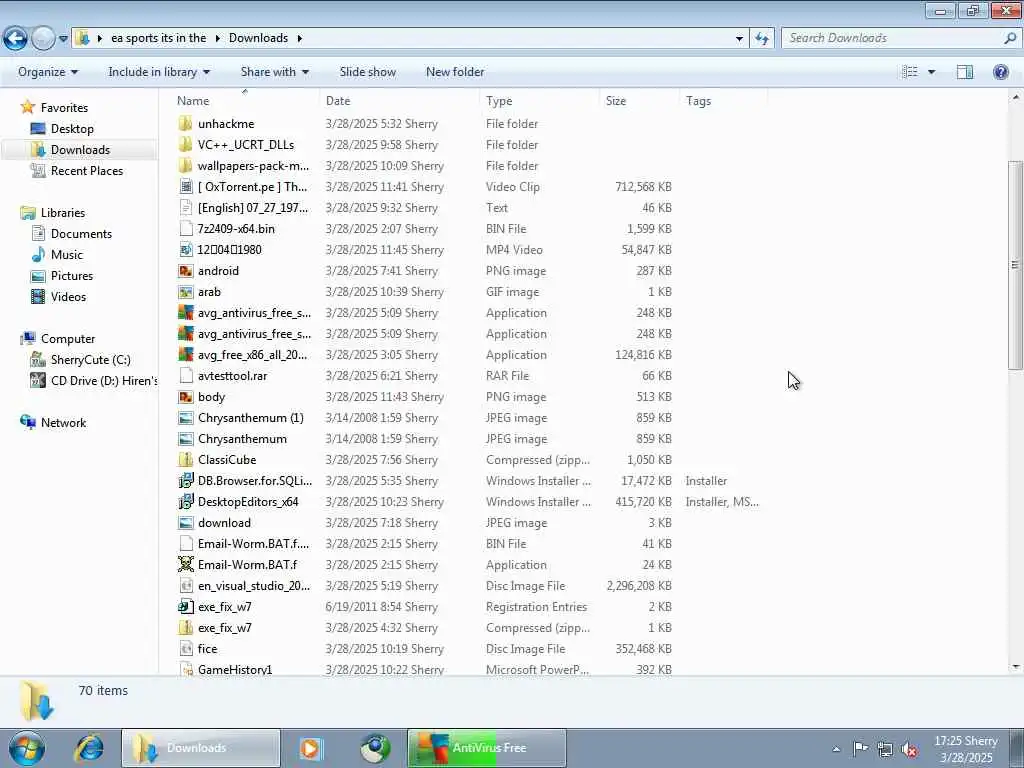1024x768 pixels.
Task: Select the OxTorrent.pe video clip icon
Action: (186, 187)
